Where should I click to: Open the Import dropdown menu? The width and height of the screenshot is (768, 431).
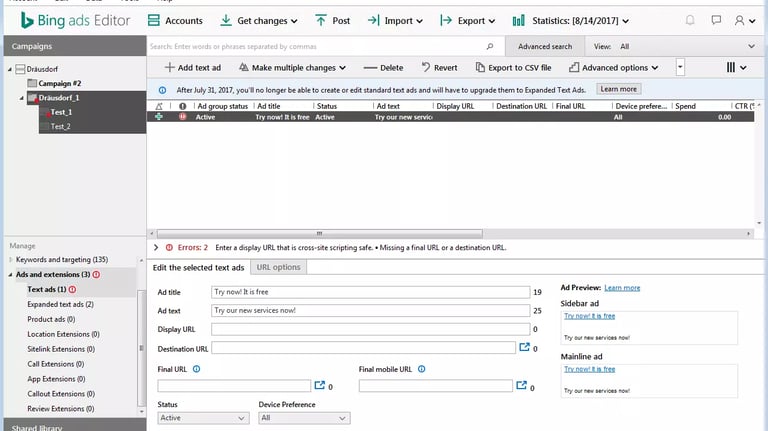point(395,21)
